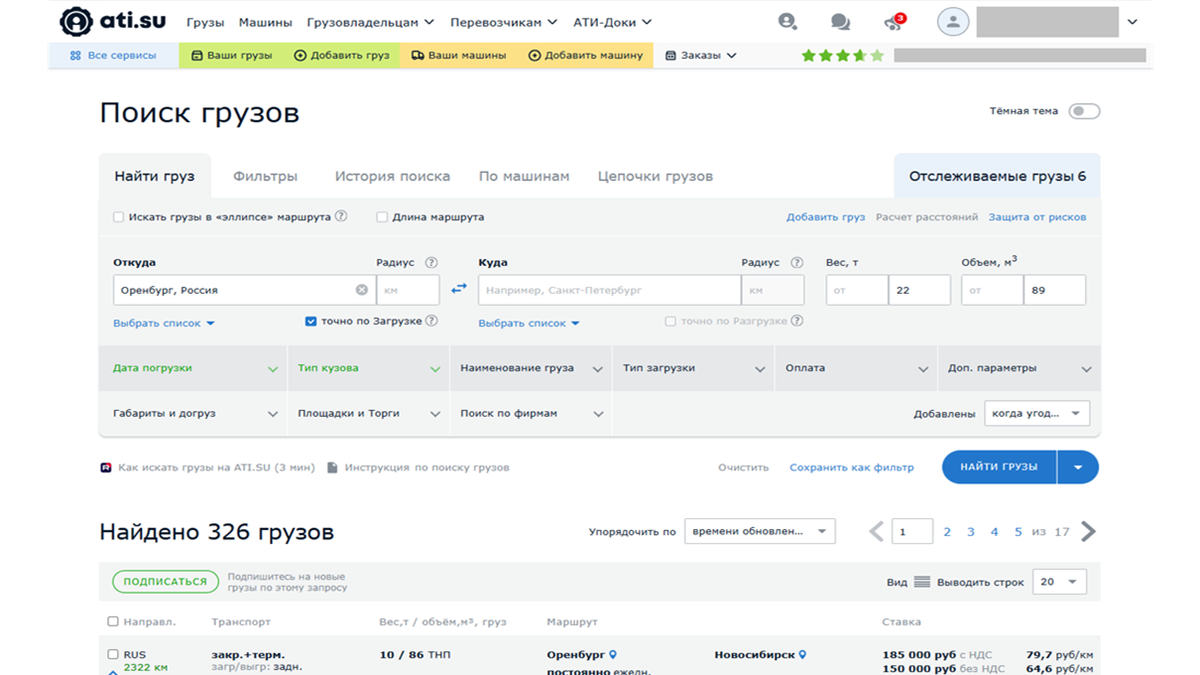Click help icon next to точно по Разгрузке
Viewport: 1200px width, 675px height.
coord(797,321)
